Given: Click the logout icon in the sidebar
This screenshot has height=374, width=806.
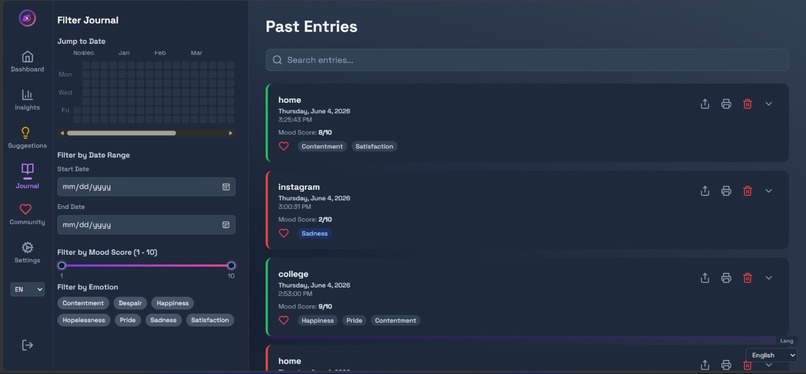Looking at the screenshot, I should 27,345.
